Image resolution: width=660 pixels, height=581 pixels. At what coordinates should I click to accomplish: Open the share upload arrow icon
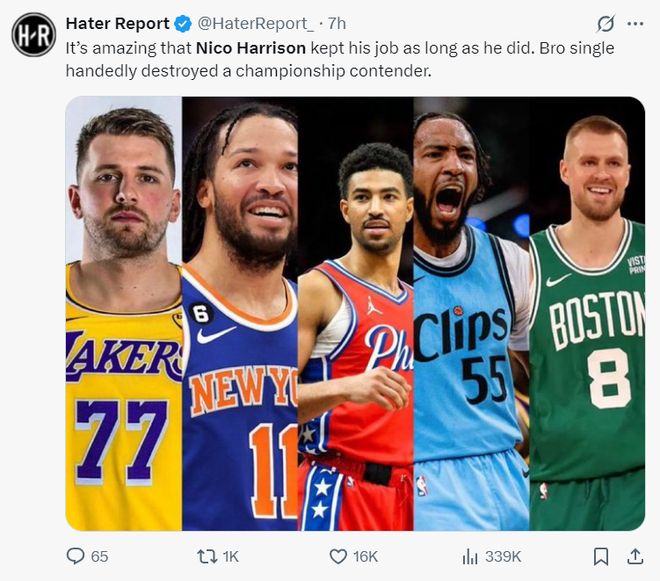tap(634, 556)
